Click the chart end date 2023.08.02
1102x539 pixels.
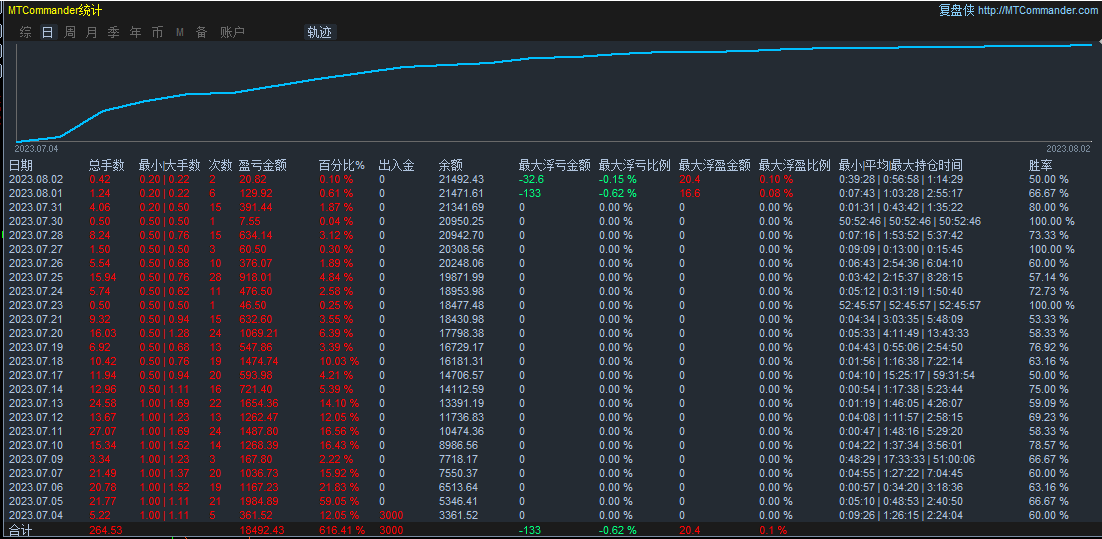(x=1068, y=149)
